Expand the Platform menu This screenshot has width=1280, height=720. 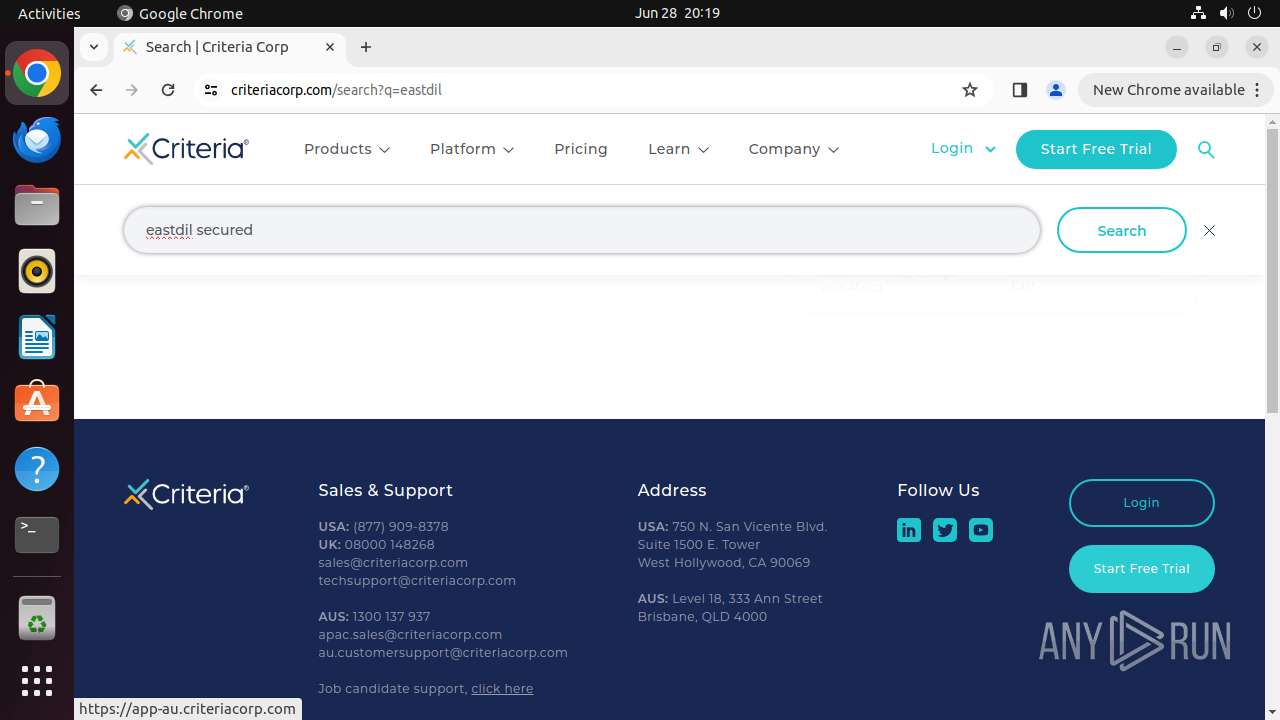click(472, 149)
